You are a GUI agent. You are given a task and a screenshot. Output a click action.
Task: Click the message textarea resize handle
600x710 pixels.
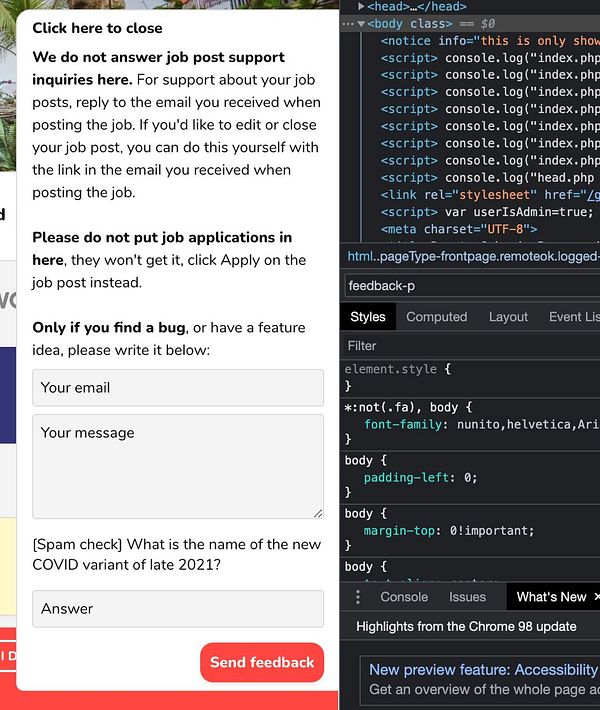318,513
